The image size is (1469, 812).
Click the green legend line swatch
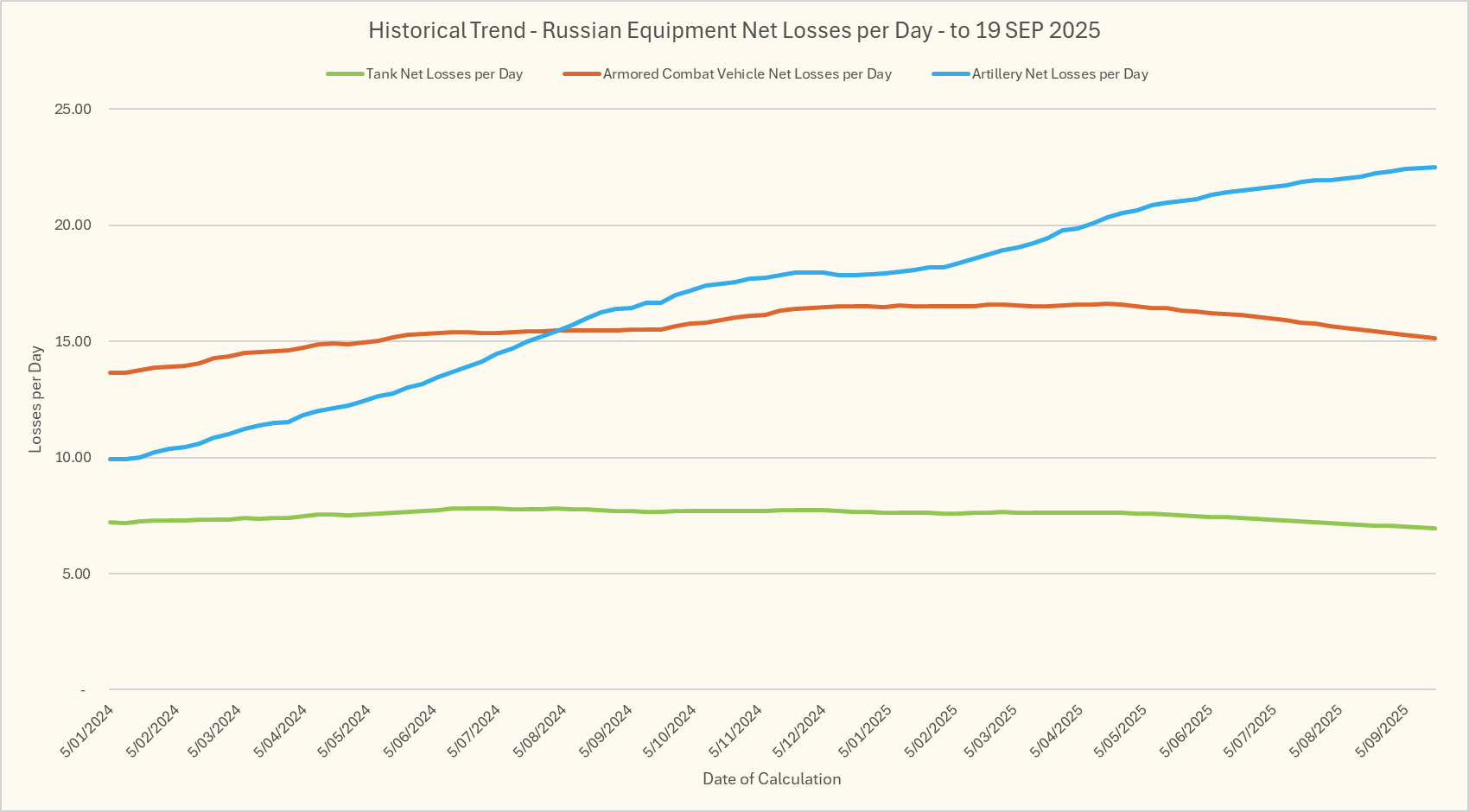click(345, 74)
